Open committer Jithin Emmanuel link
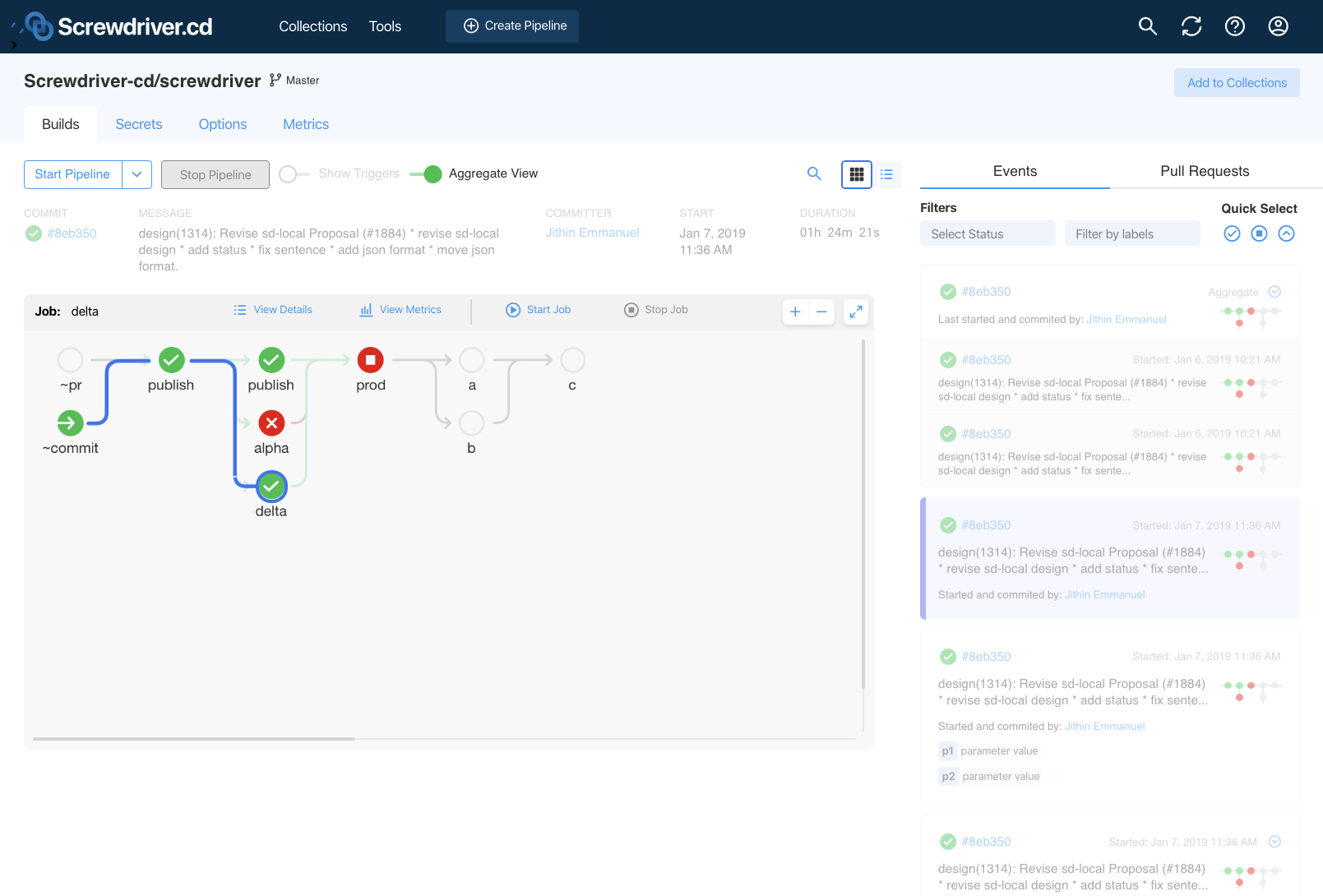This screenshot has width=1323, height=896. (x=592, y=233)
